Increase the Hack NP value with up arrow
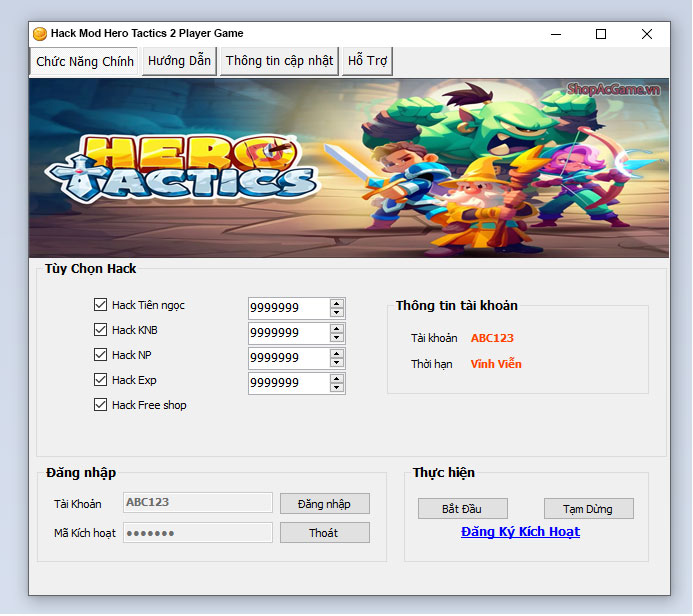693x616 pixels. click(x=337, y=354)
